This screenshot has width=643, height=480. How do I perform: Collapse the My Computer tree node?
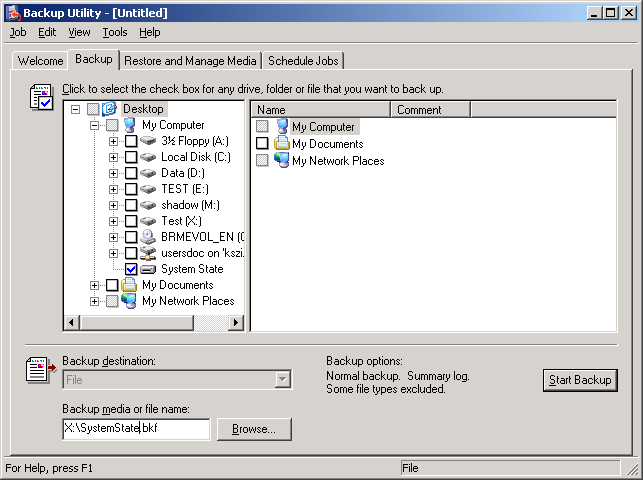[x=94, y=125]
